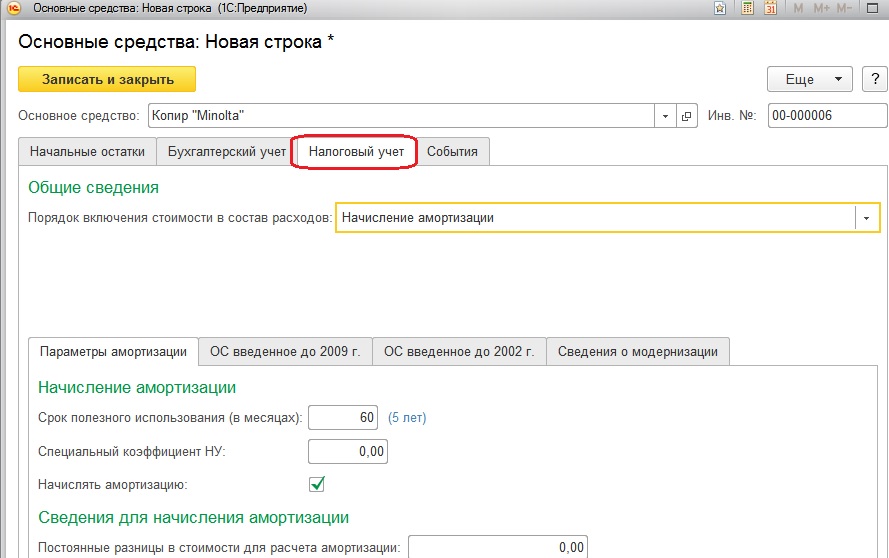Click Сведения для начисления амортизации heading
Viewport: 889px width, 558px height.
[x=193, y=518]
